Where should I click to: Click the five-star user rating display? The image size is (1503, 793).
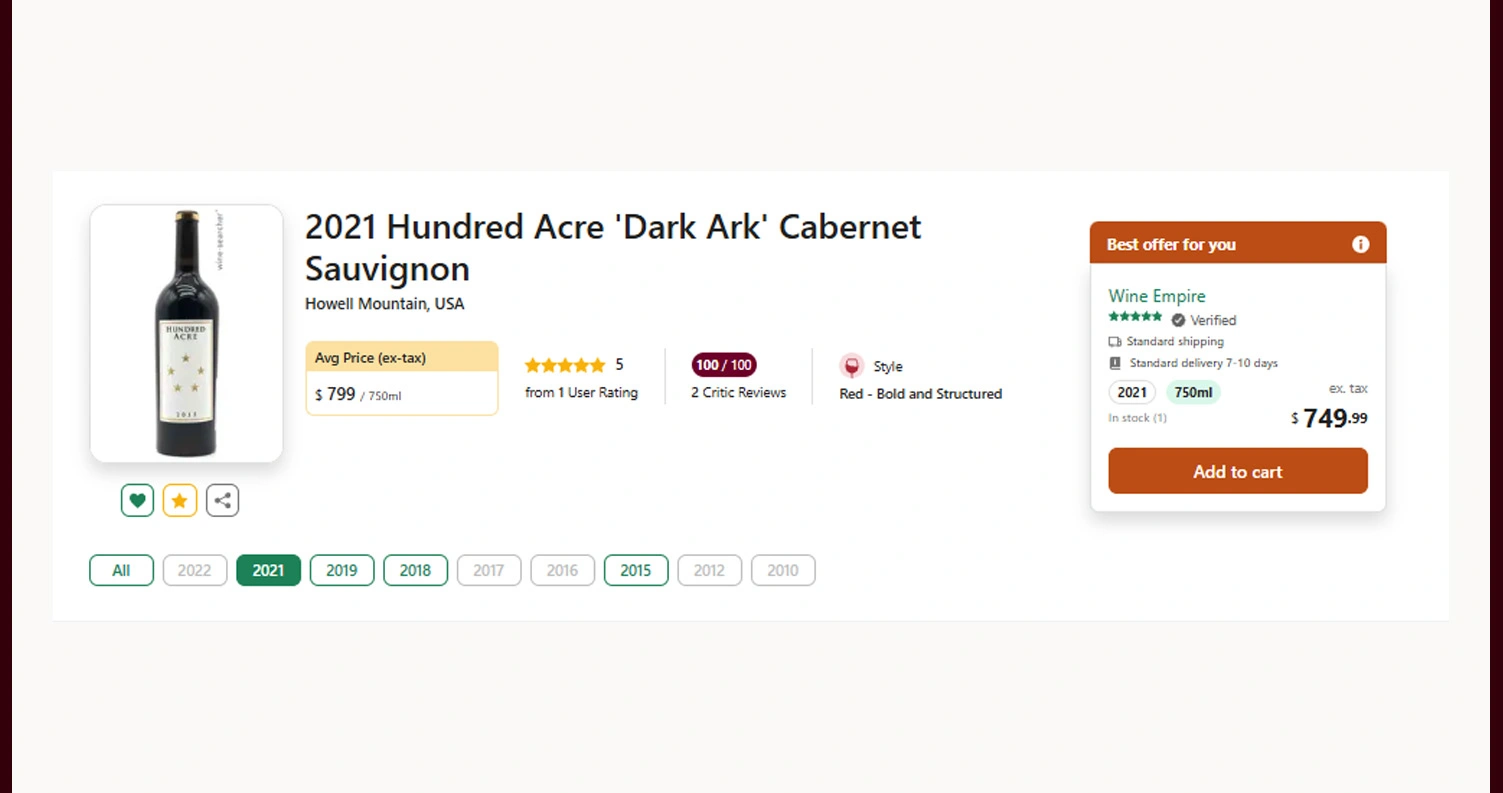click(x=565, y=365)
